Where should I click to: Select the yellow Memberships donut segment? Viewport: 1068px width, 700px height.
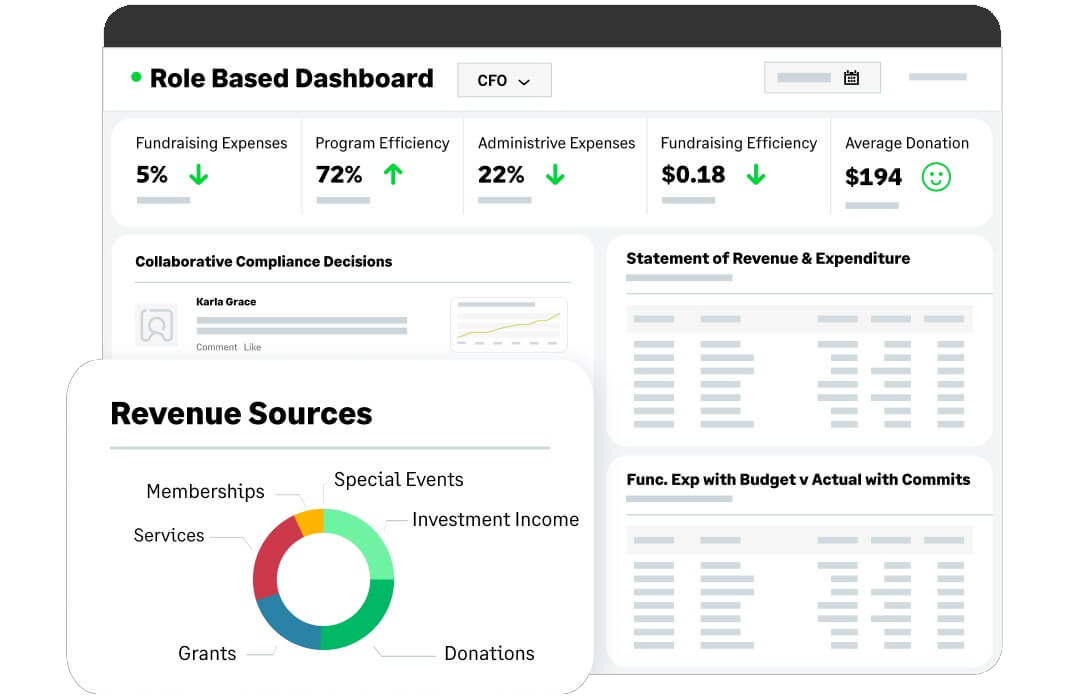(x=309, y=521)
